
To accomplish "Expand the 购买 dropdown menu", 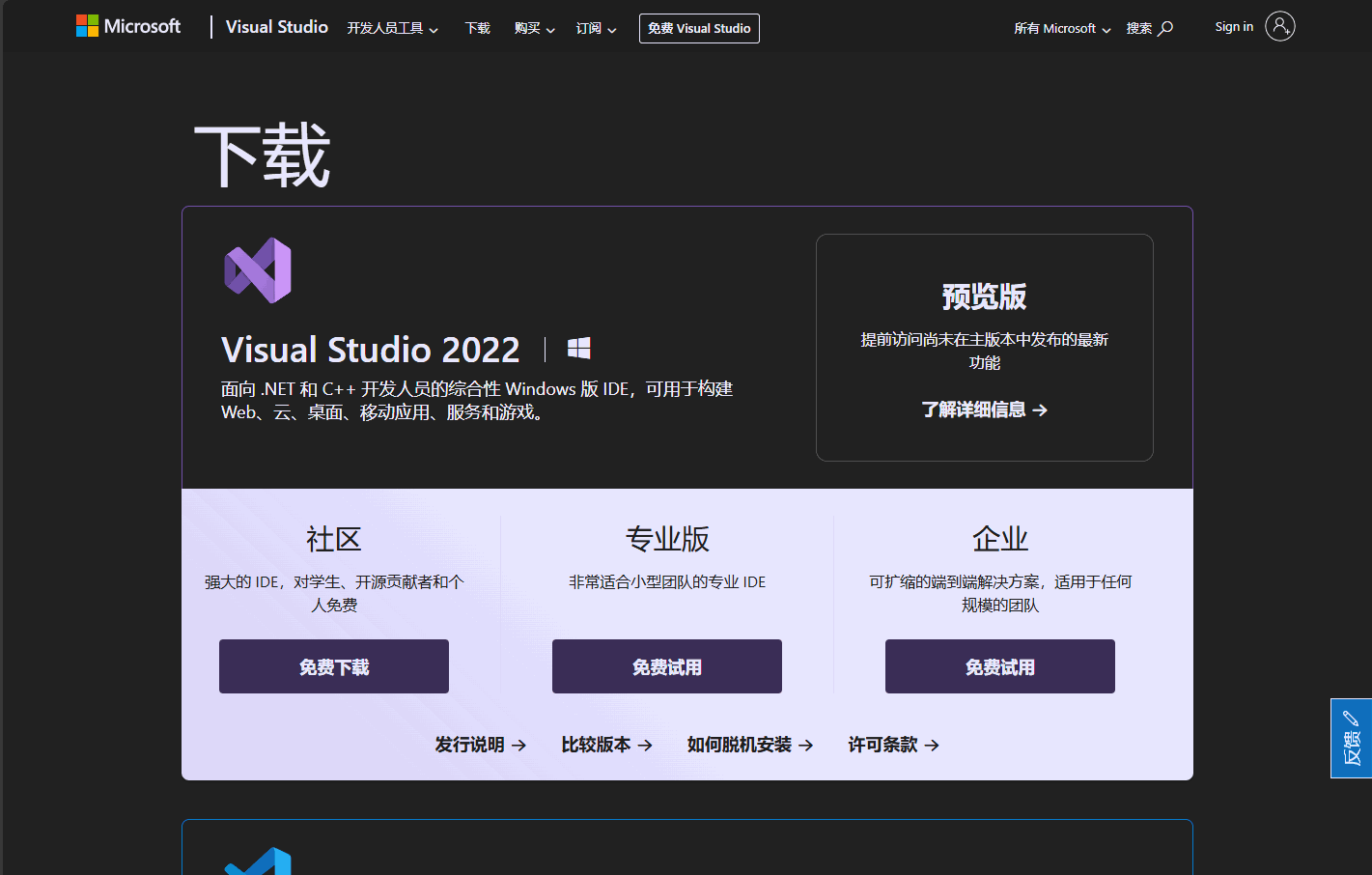I will [534, 28].
